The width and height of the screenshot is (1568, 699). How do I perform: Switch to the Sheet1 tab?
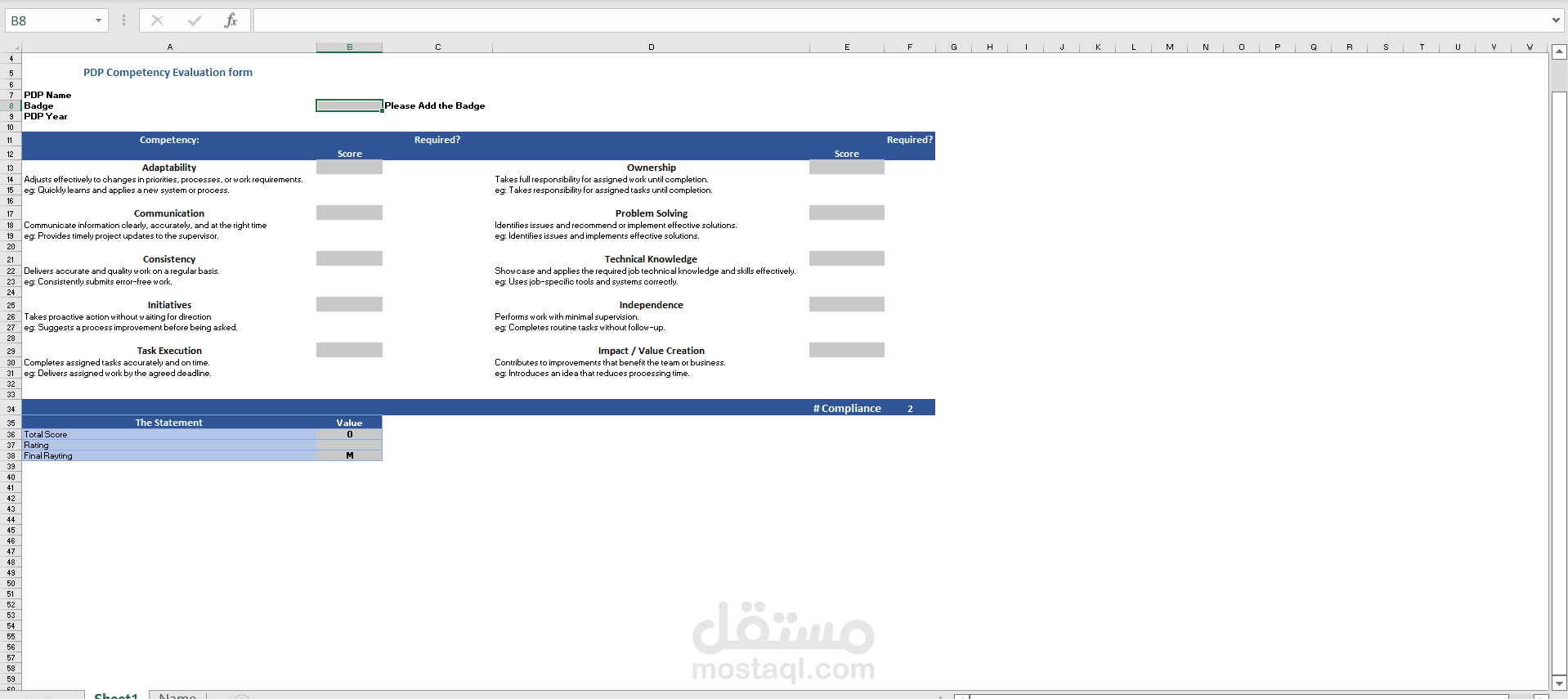click(x=116, y=695)
